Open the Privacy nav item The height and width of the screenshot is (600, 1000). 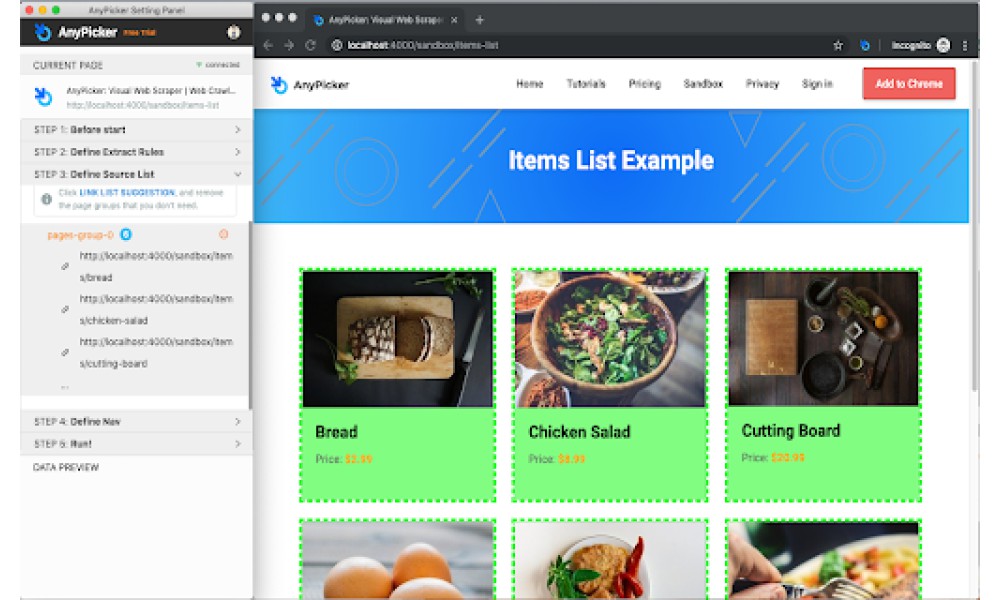[762, 84]
